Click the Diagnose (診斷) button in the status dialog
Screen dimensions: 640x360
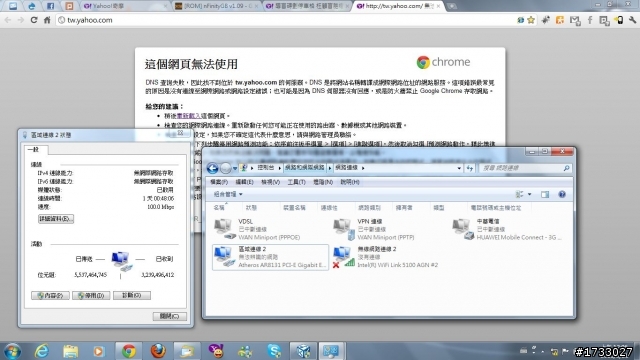click(x=132, y=295)
